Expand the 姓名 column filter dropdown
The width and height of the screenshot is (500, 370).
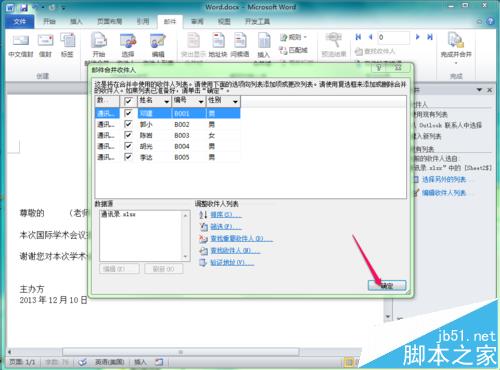[166, 101]
